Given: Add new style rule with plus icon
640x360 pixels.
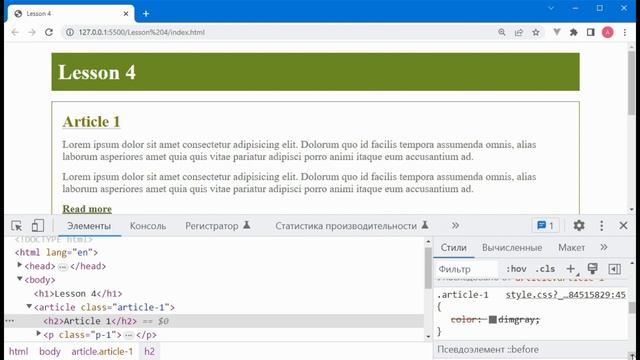Looking at the screenshot, I should (x=571, y=269).
